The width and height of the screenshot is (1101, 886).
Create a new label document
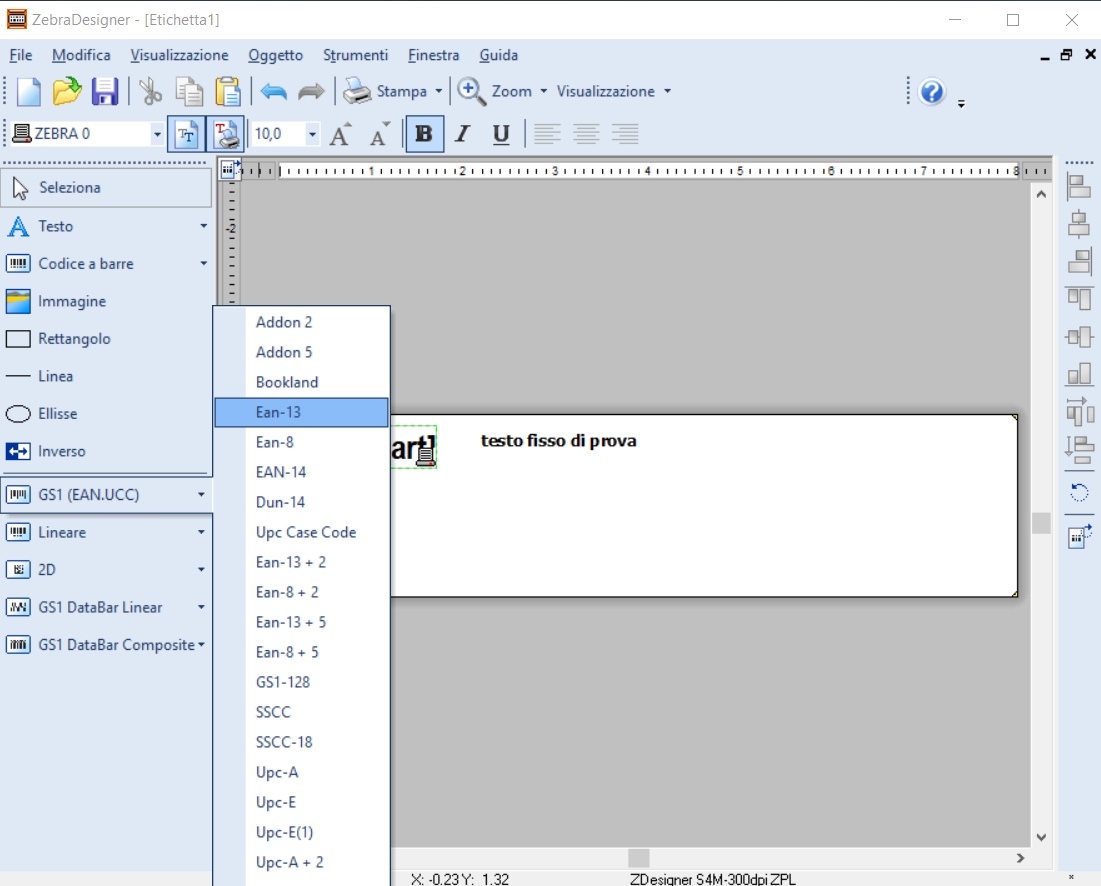[29, 92]
